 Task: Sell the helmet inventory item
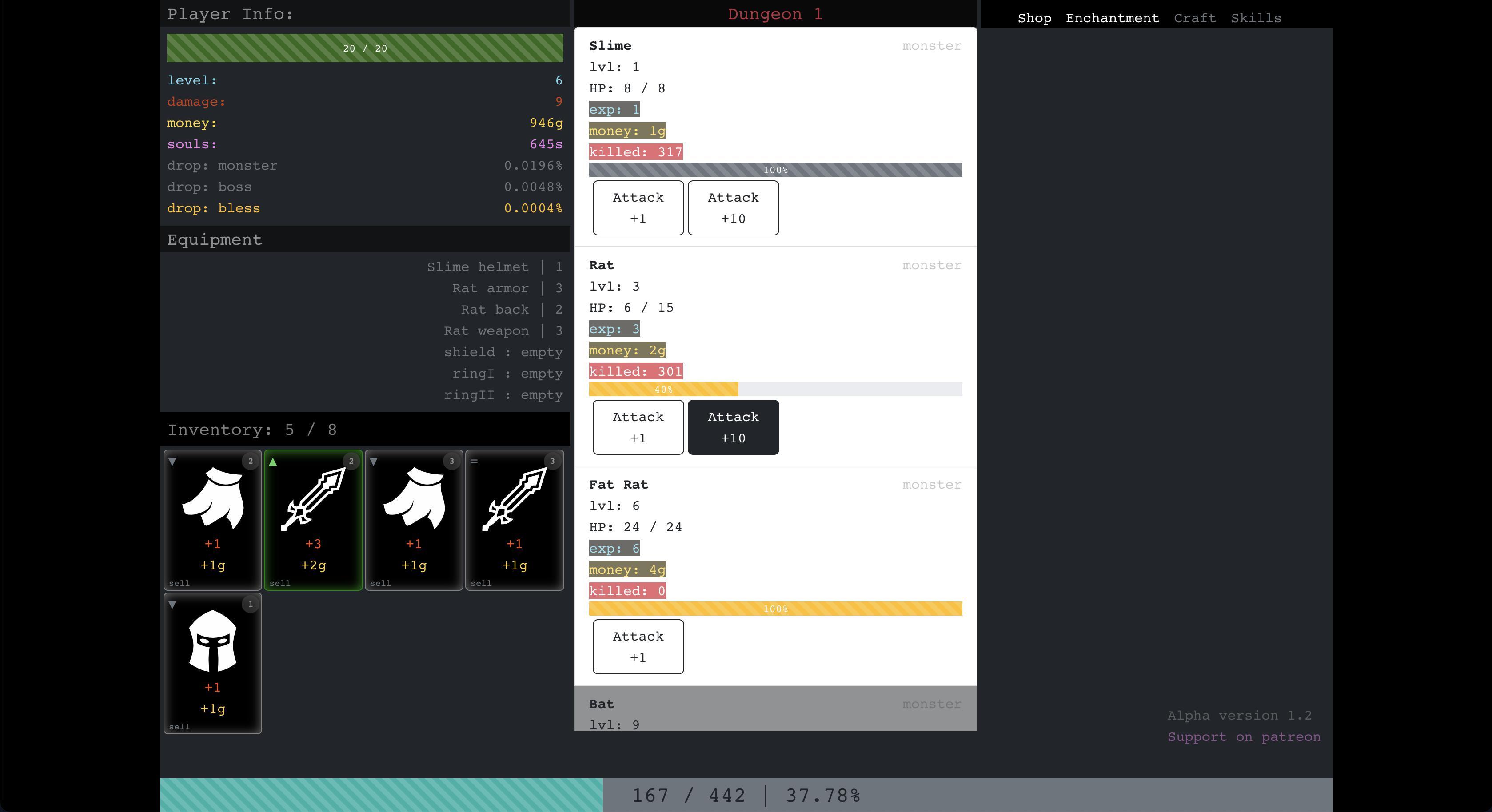179,726
